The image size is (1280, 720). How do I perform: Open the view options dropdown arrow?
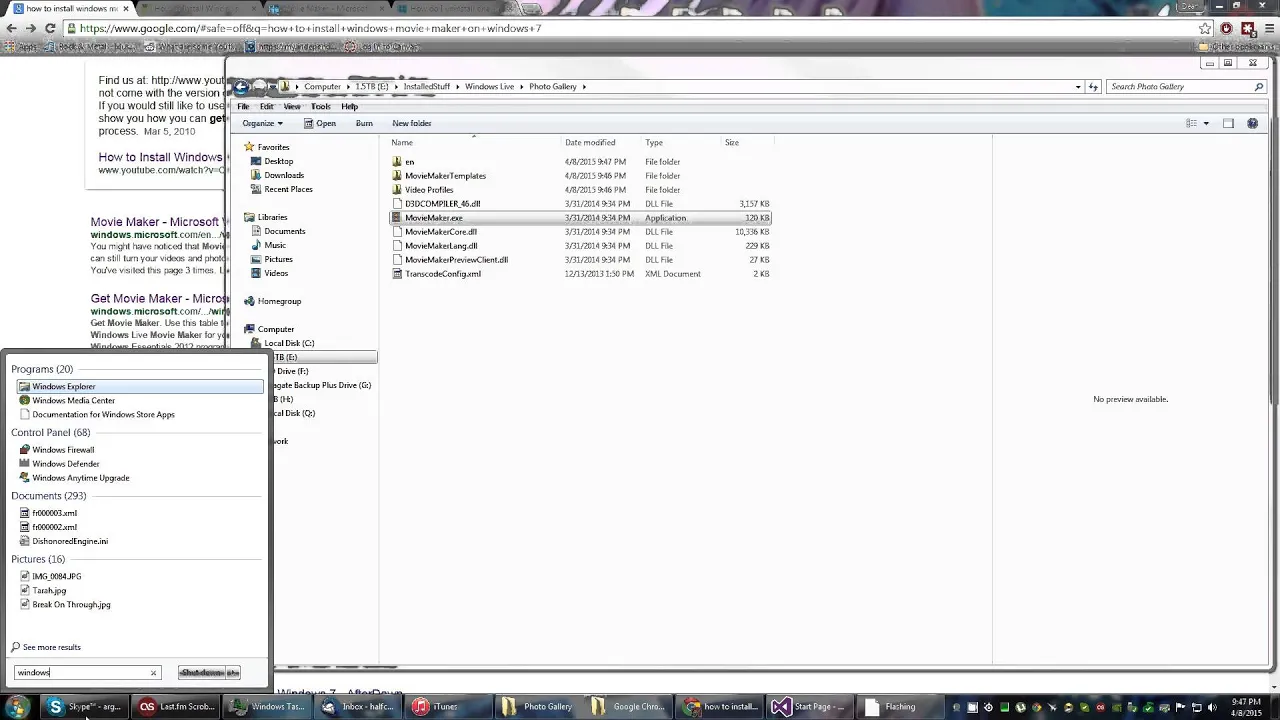1206,123
